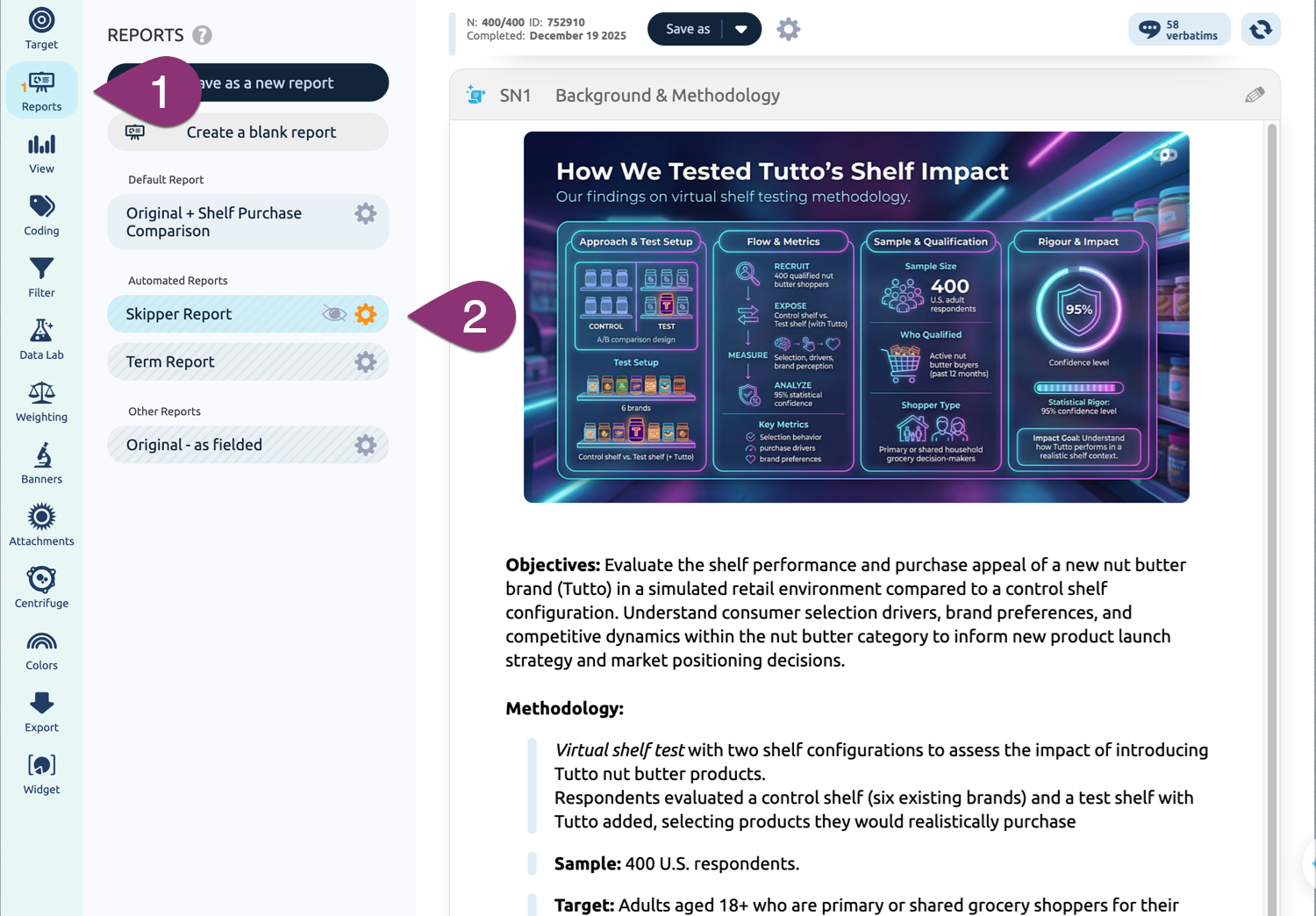The image size is (1316, 916).
Task: Open the Weighting tool
Action: pyautogui.click(x=41, y=403)
